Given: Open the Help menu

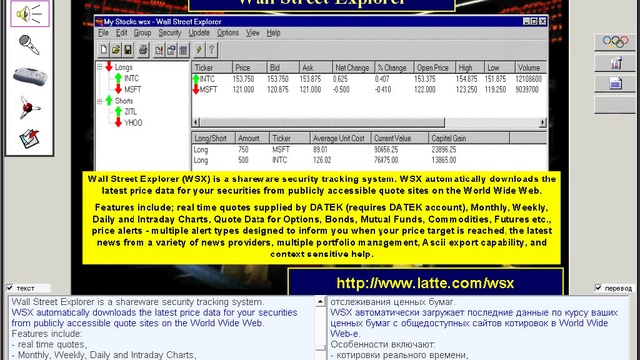Looking at the screenshot, I should coord(273,33).
